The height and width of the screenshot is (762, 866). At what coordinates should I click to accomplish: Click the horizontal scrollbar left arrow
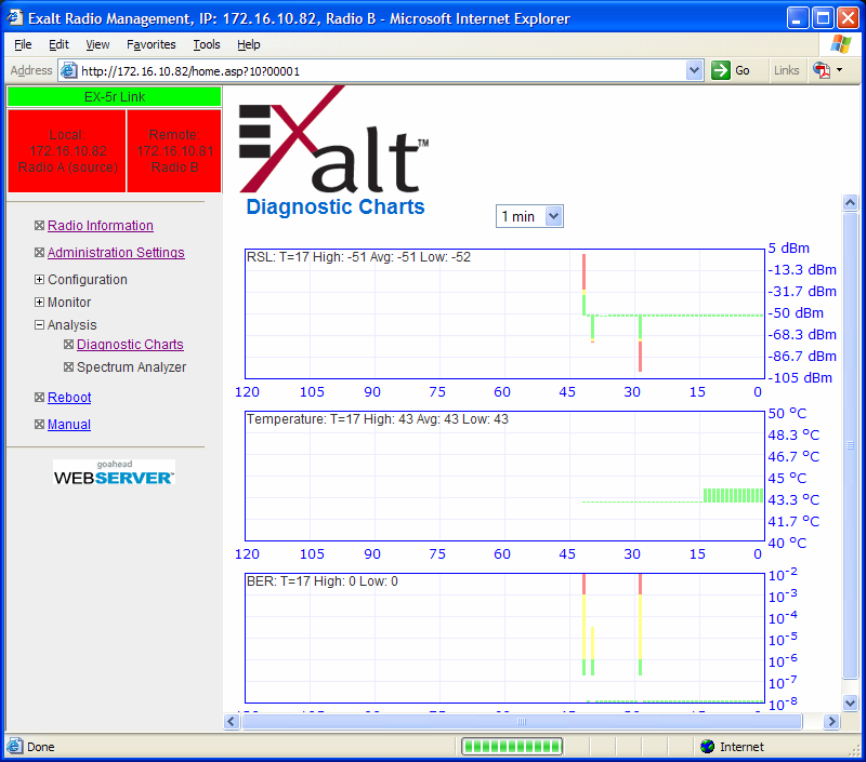tap(231, 721)
